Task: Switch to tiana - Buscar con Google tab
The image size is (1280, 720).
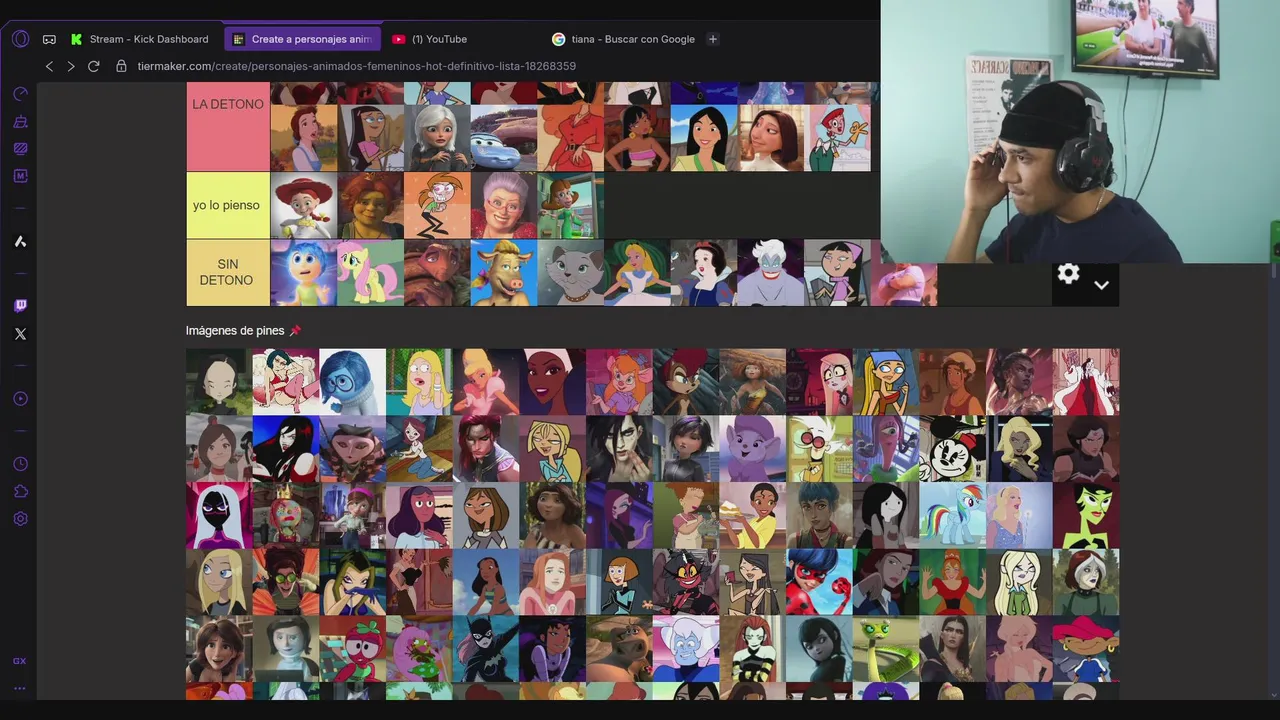Action: [622, 39]
